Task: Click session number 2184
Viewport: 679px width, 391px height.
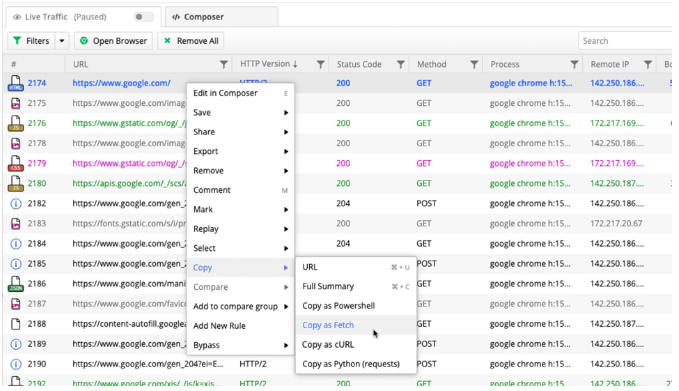Action: point(37,244)
